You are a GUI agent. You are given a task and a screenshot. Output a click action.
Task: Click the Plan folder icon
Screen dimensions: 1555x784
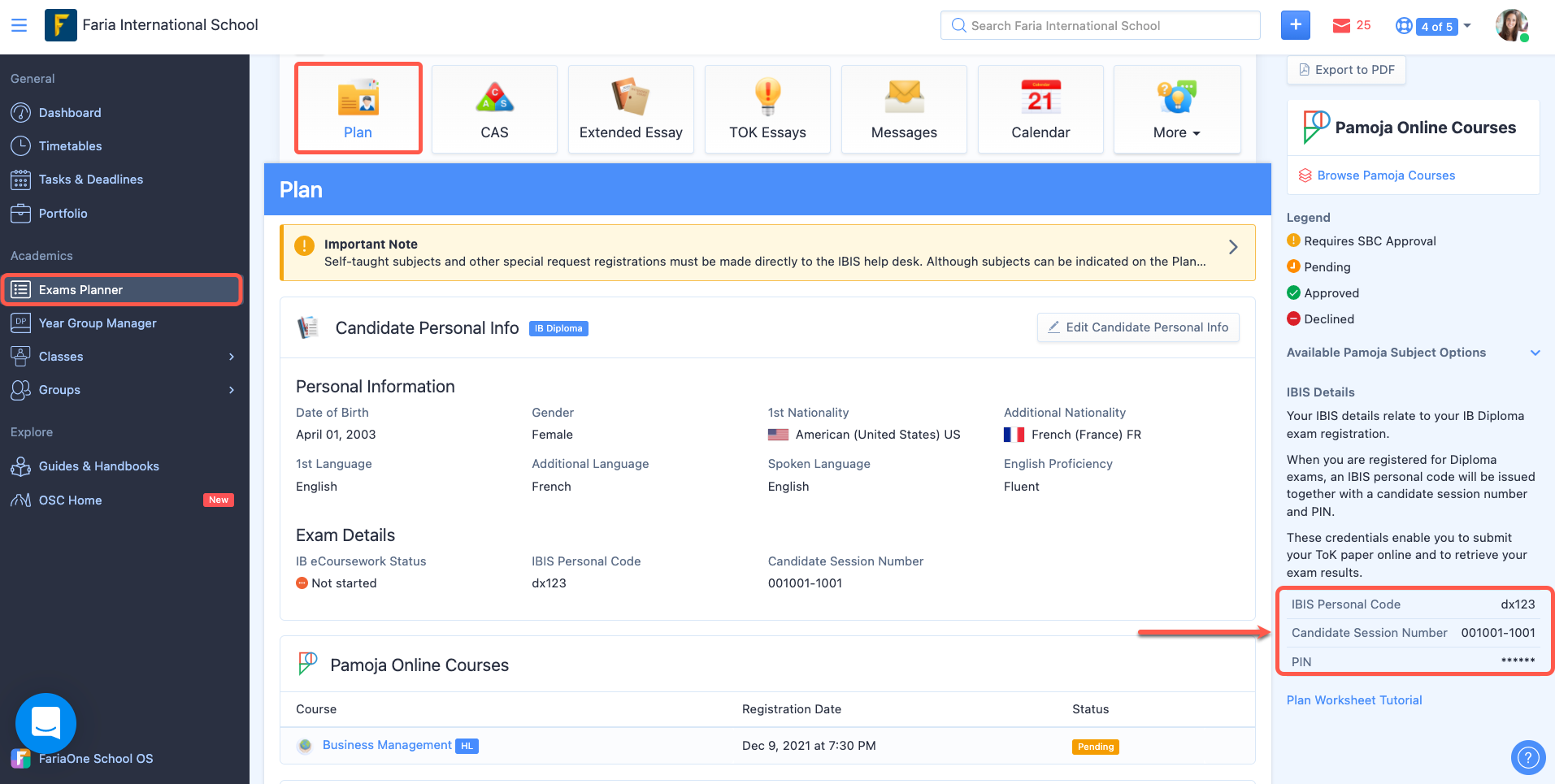(x=358, y=97)
